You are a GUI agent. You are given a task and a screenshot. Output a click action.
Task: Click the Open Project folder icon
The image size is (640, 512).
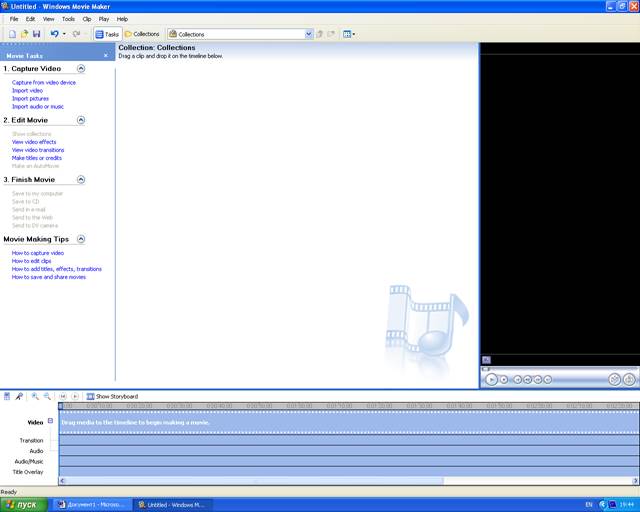pos(24,34)
